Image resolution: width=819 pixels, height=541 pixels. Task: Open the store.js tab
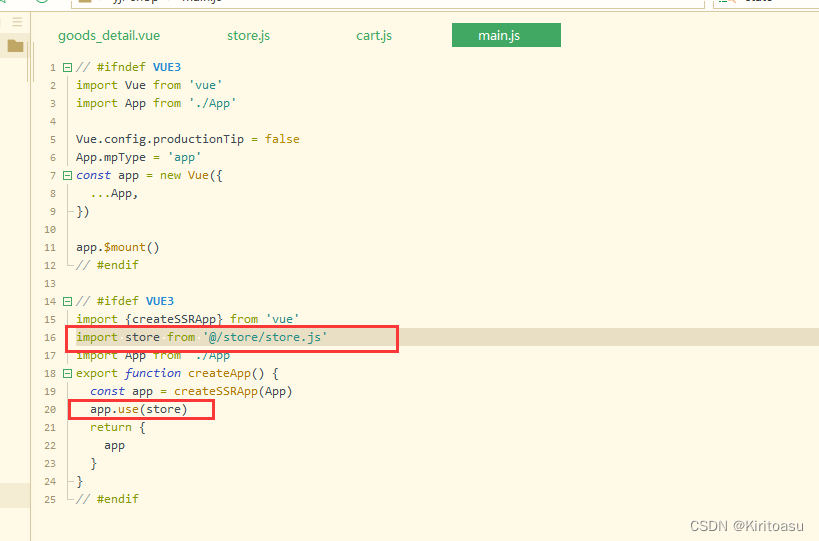pyautogui.click(x=249, y=36)
